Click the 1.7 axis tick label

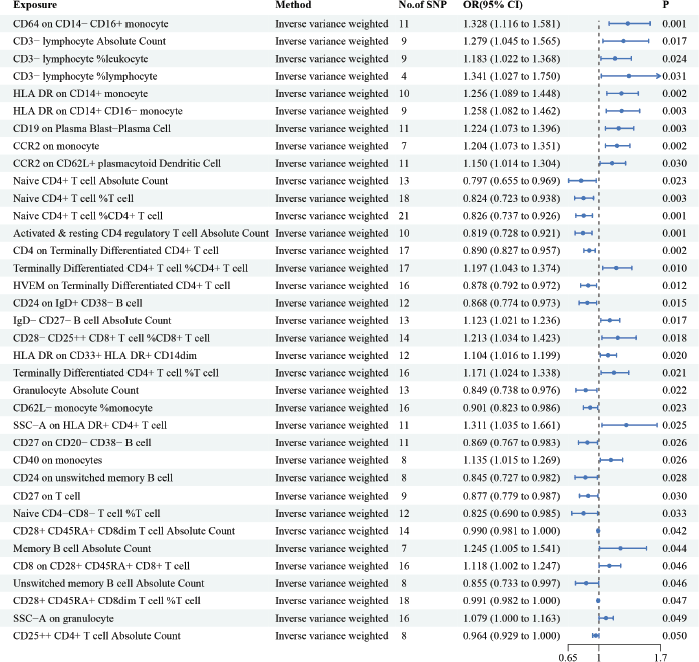(661, 657)
